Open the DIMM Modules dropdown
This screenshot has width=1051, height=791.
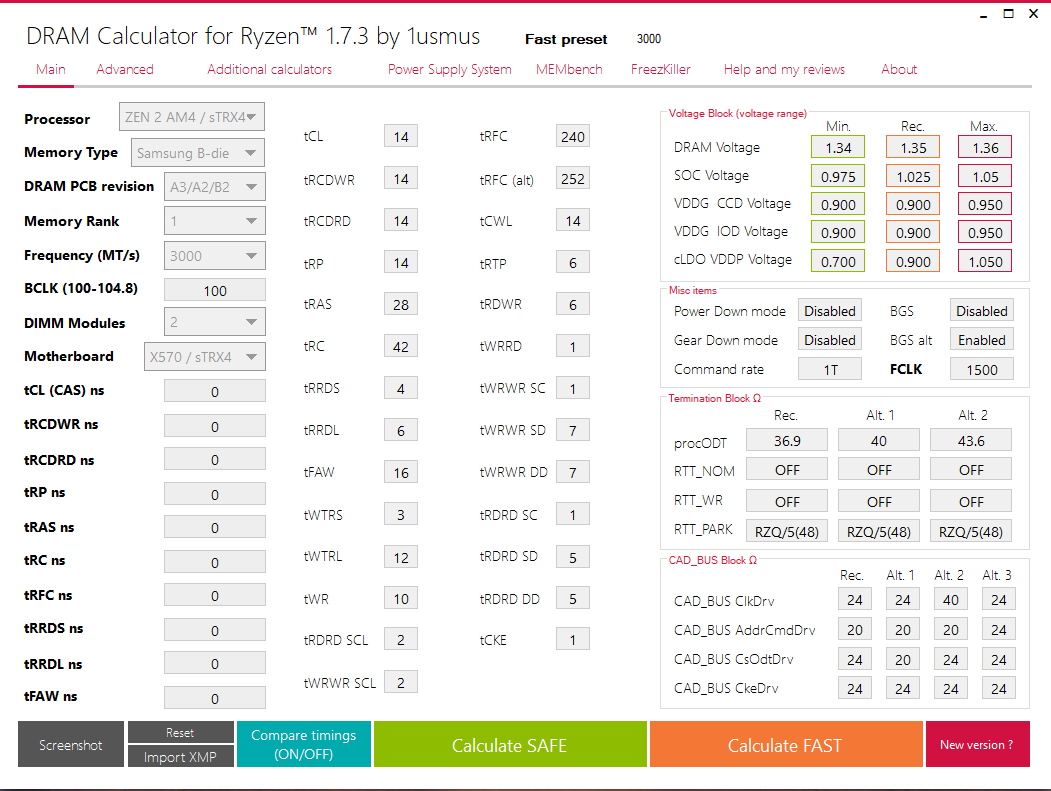point(214,322)
